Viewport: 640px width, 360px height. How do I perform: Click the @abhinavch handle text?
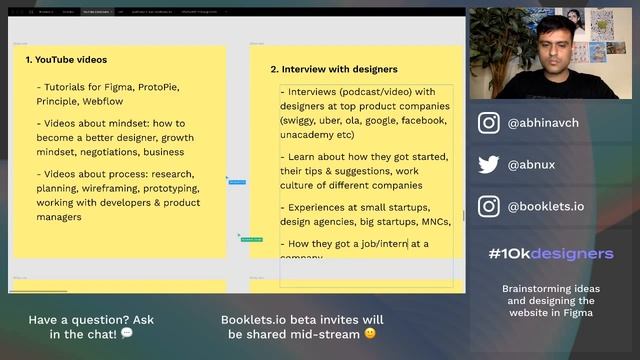(543, 123)
